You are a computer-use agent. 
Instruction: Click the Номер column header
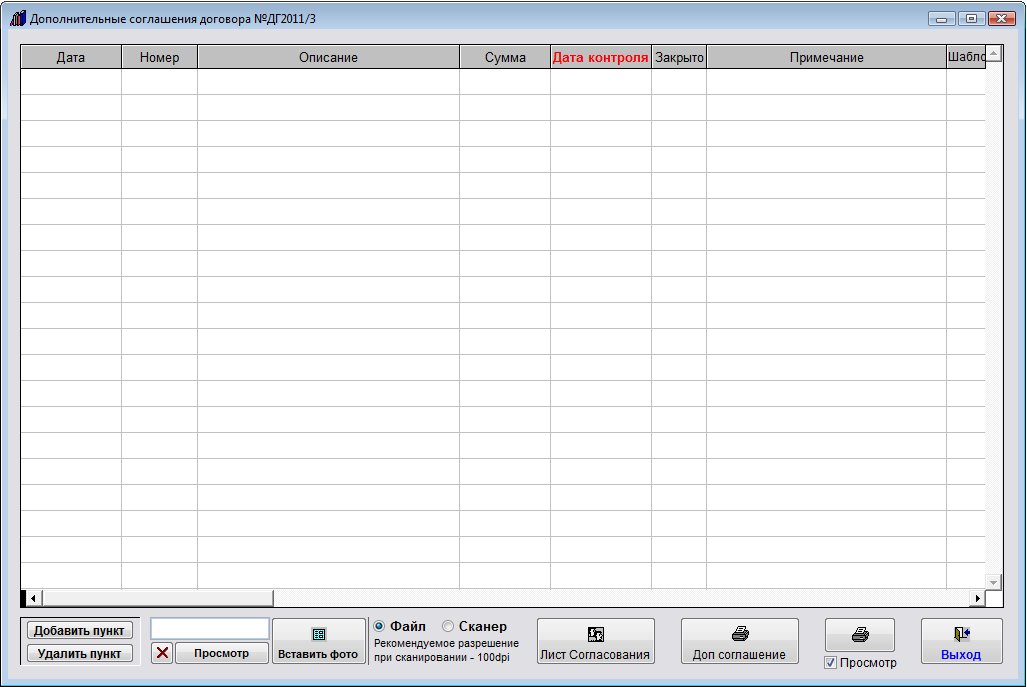pyautogui.click(x=159, y=57)
